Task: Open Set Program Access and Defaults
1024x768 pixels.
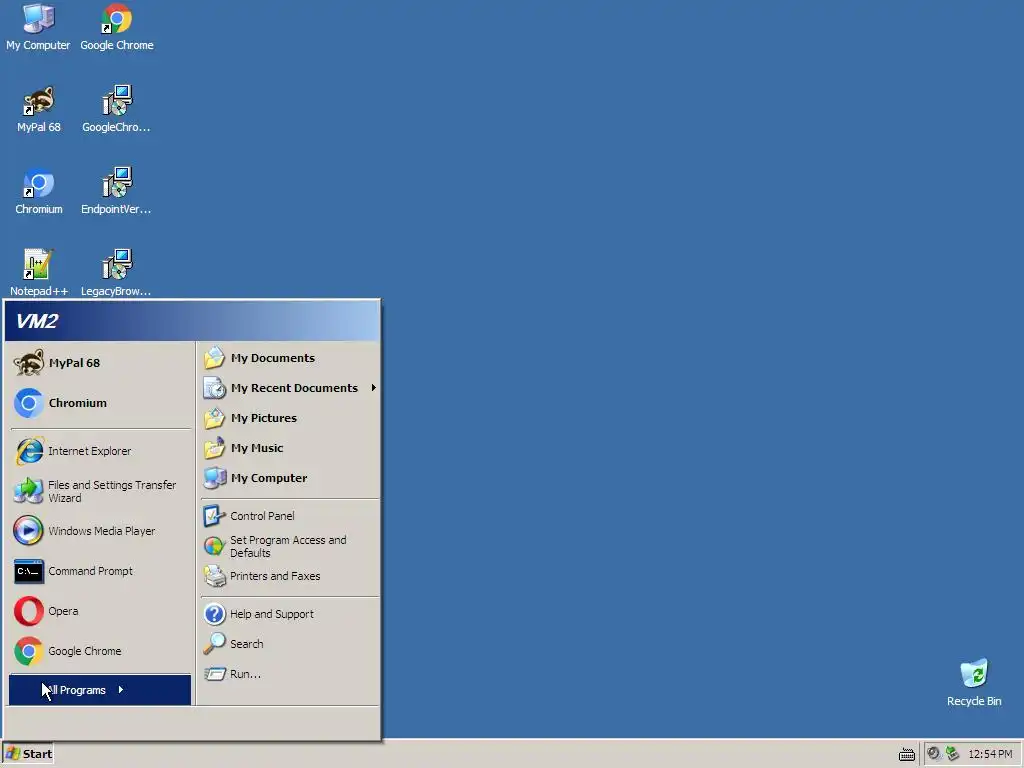Action: click(289, 546)
